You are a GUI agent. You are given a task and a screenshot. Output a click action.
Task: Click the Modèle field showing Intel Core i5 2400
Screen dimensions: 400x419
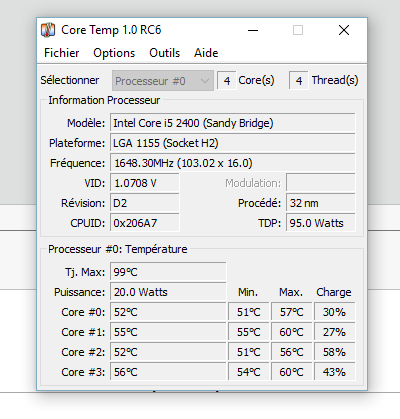[x=233, y=123]
